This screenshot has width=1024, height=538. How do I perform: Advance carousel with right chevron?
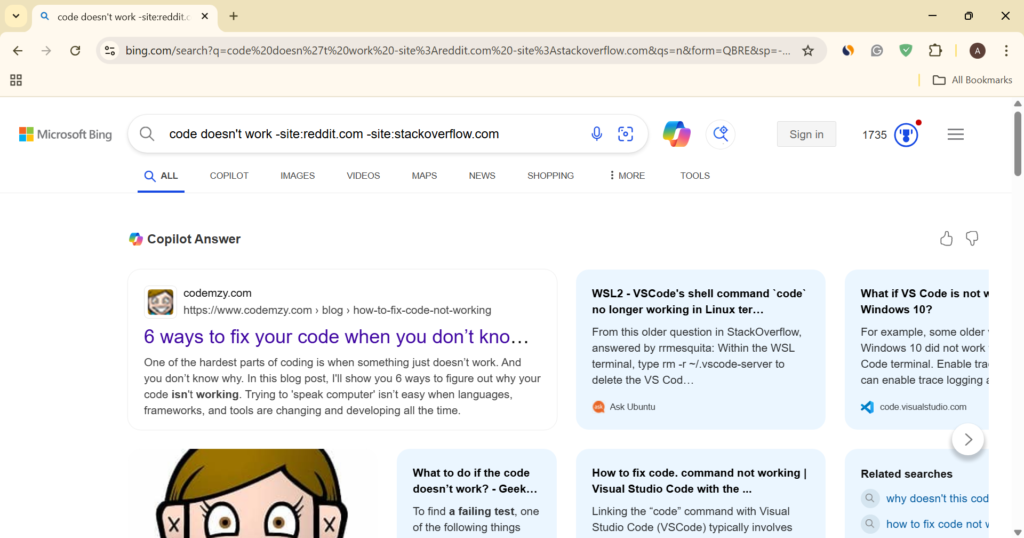point(968,439)
